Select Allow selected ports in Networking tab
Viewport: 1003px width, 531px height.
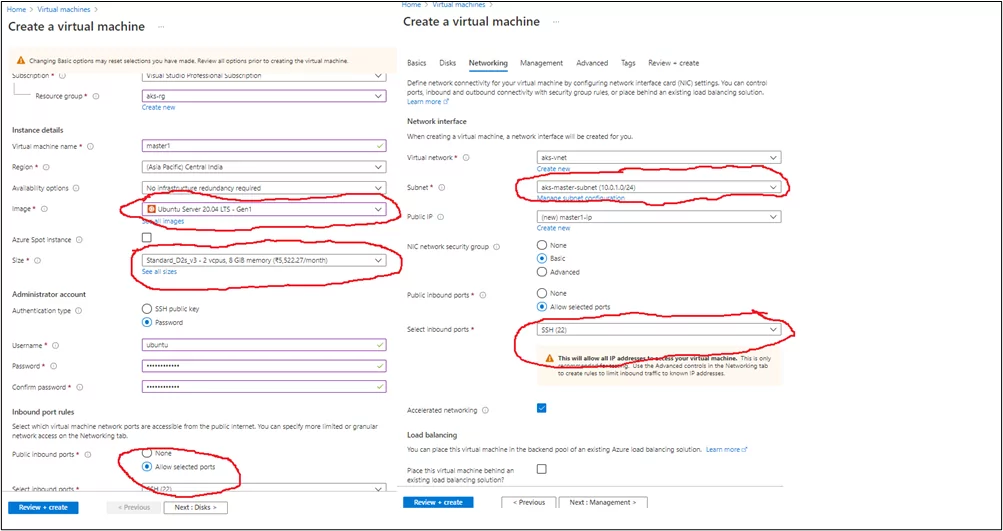pyautogui.click(x=542, y=306)
